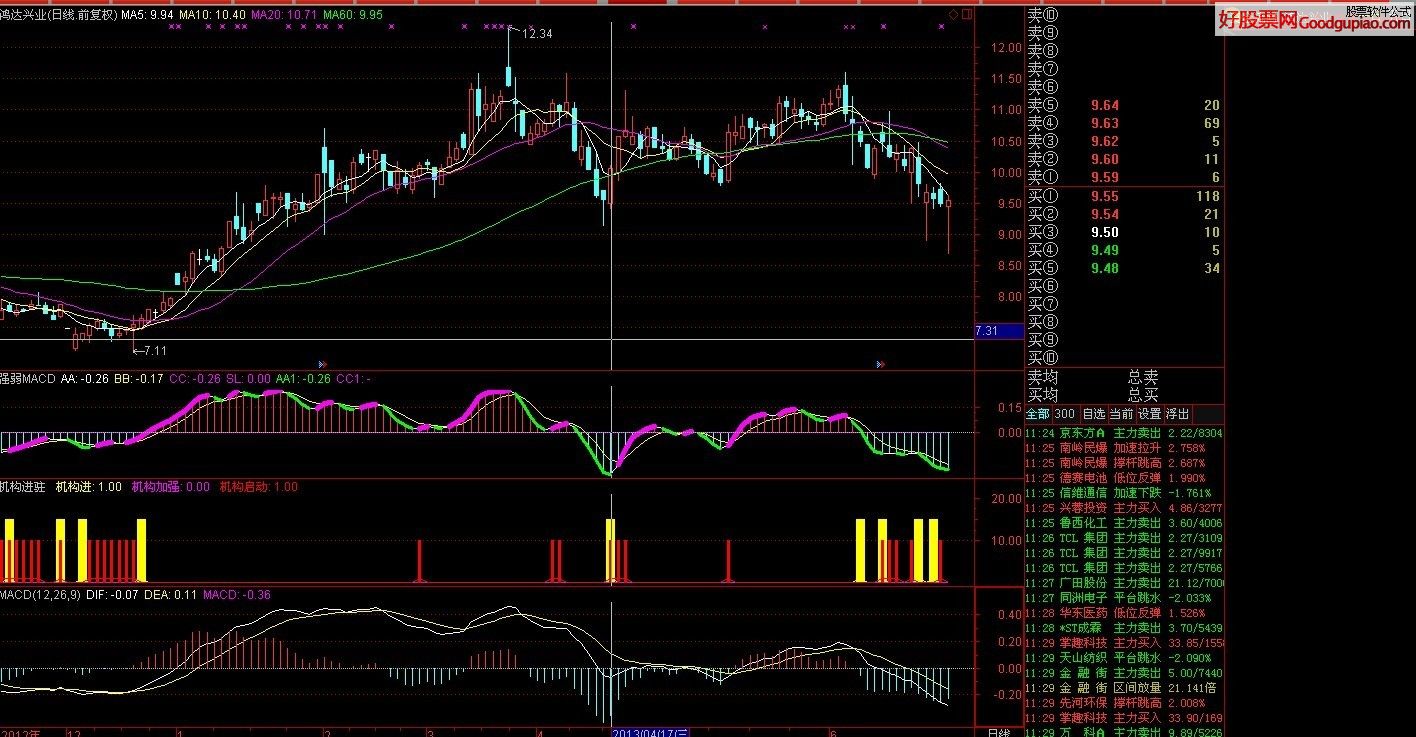This screenshot has width=1416, height=737.
Task: Select the 买④ row priced 9.49
Action: [1125, 250]
